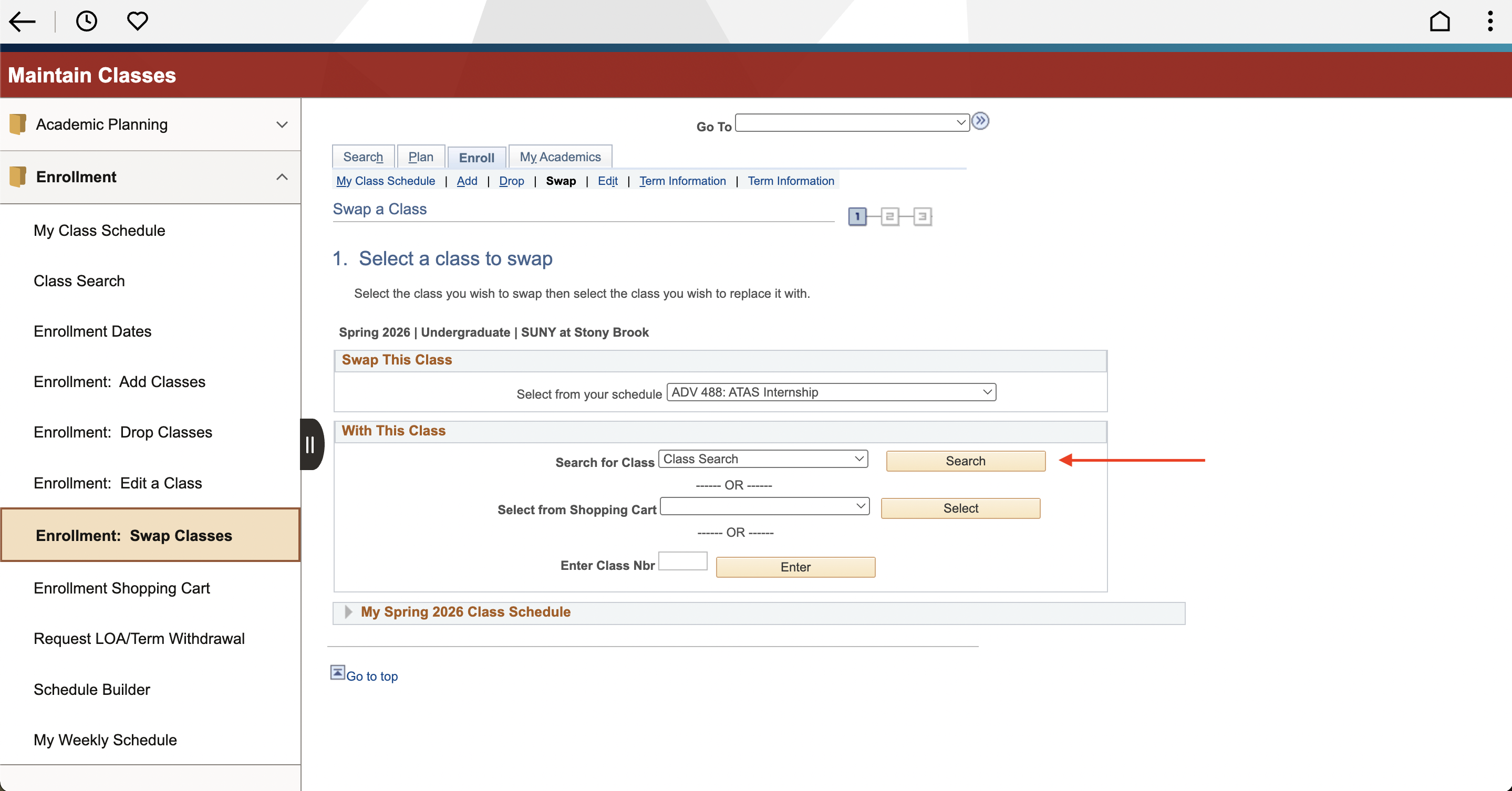Open Select from your schedule dropdown
Viewport: 1512px width, 791px height.
pyautogui.click(x=831, y=392)
